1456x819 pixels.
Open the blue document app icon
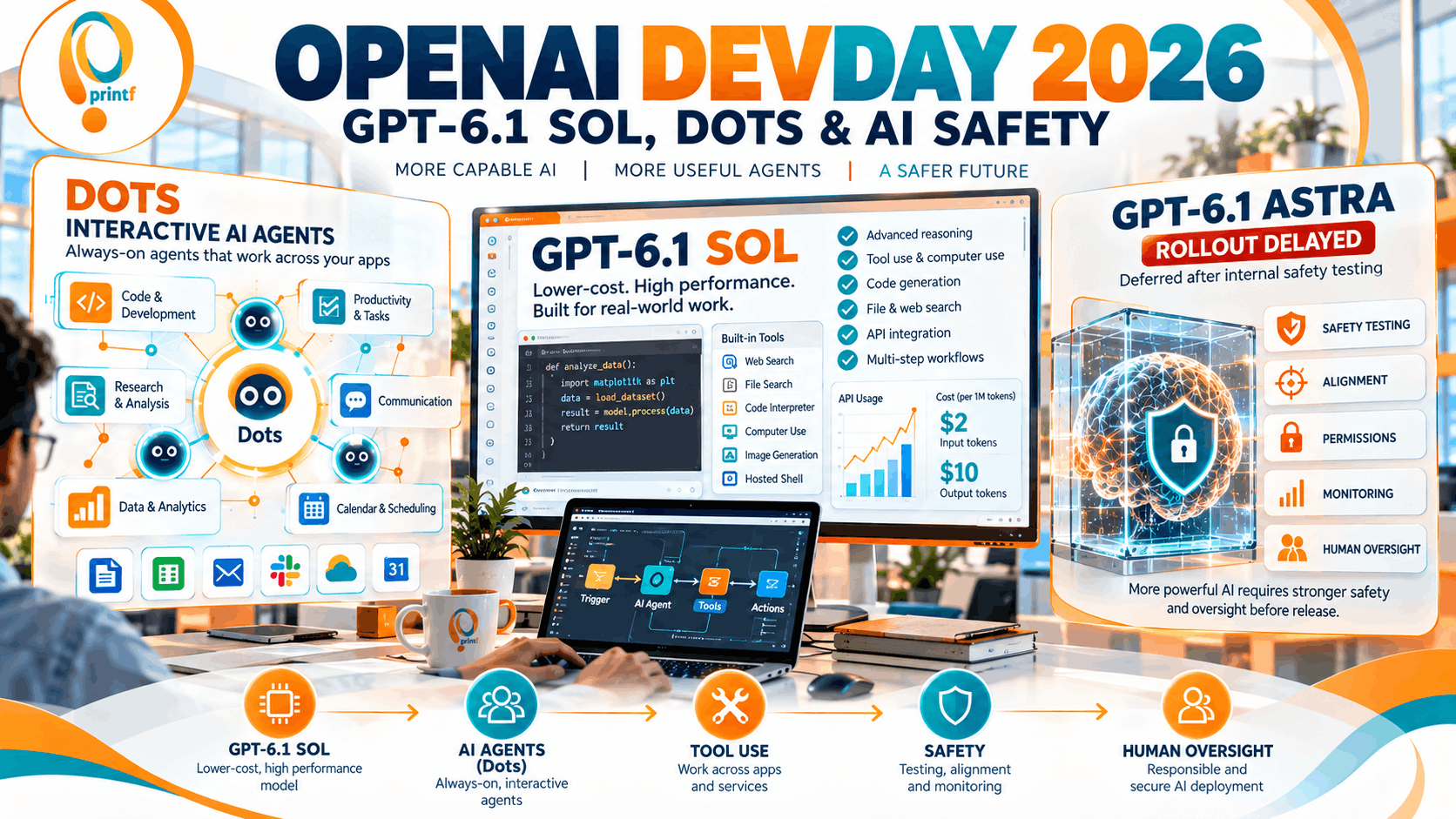pyautogui.click(x=105, y=574)
